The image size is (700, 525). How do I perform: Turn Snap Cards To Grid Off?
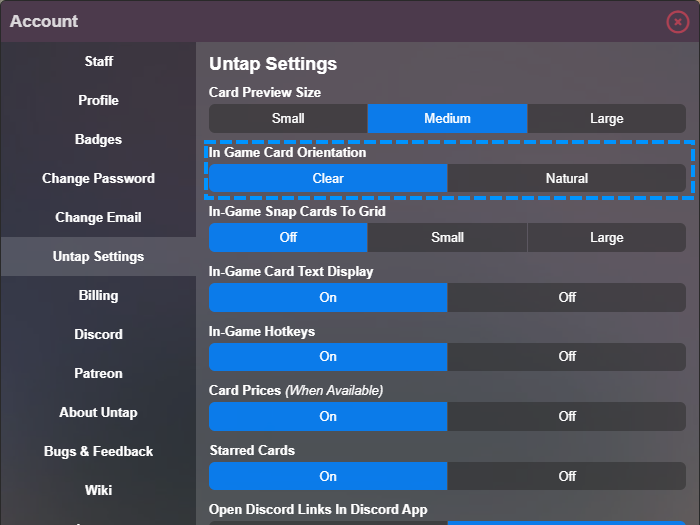pyautogui.click(x=288, y=238)
